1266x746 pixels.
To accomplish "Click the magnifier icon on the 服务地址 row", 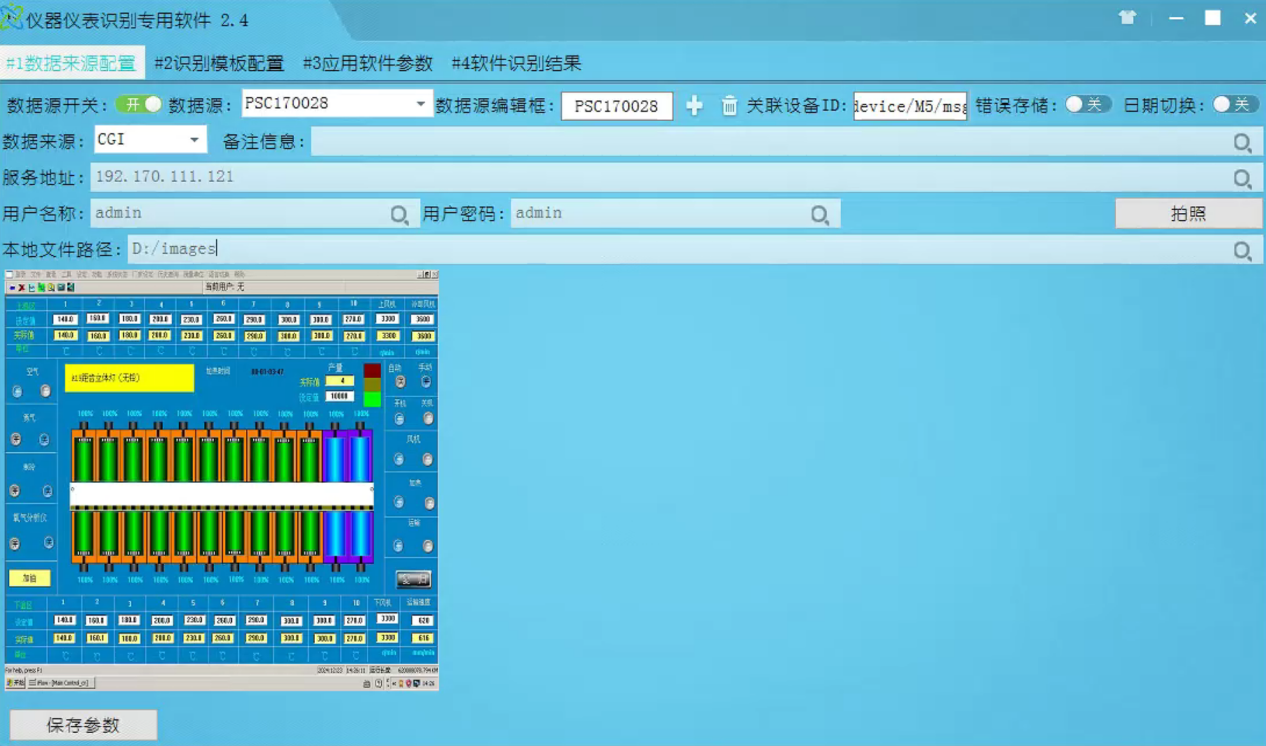I will tap(1243, 178).
